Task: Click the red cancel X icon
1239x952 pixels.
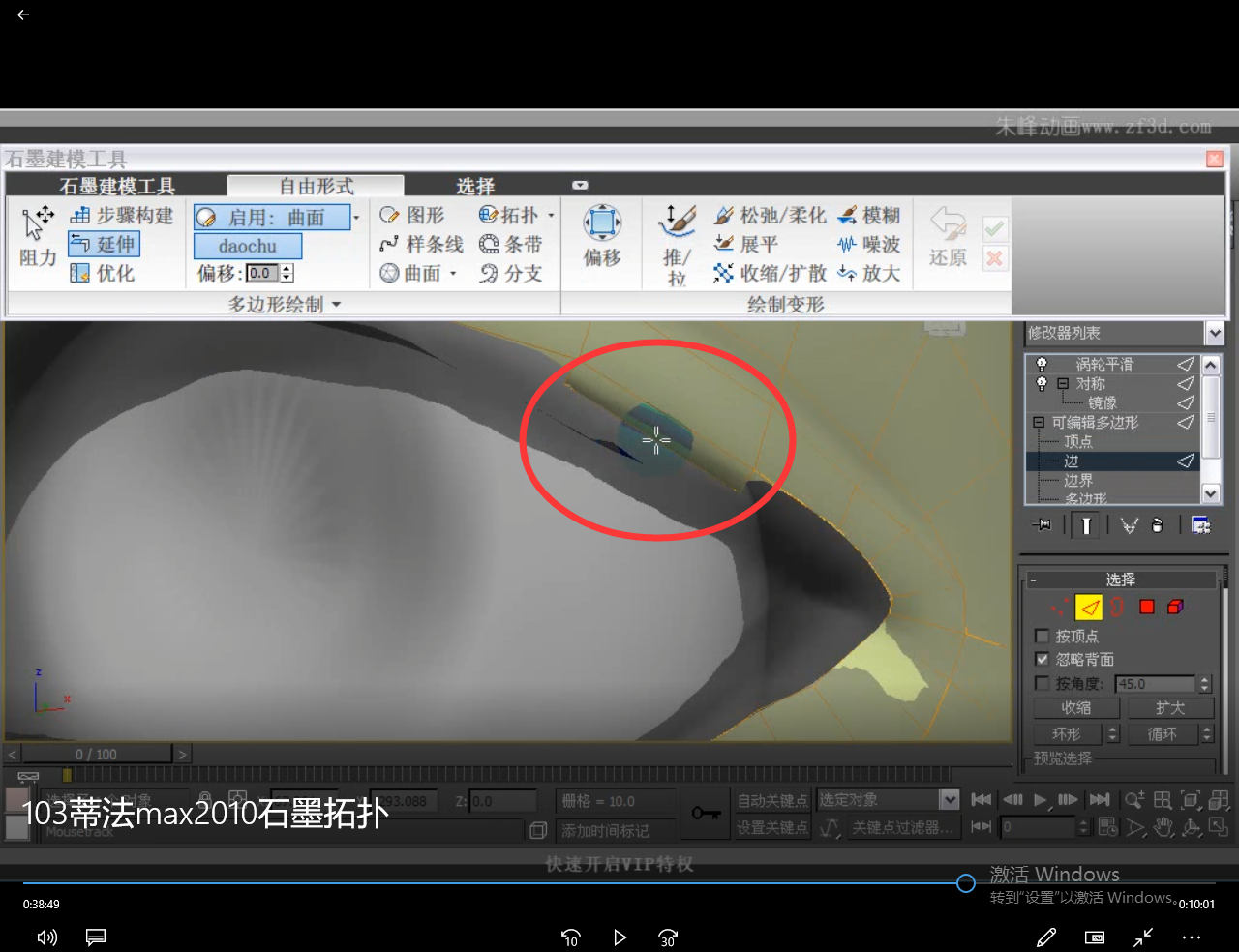Action: point(994,258)
